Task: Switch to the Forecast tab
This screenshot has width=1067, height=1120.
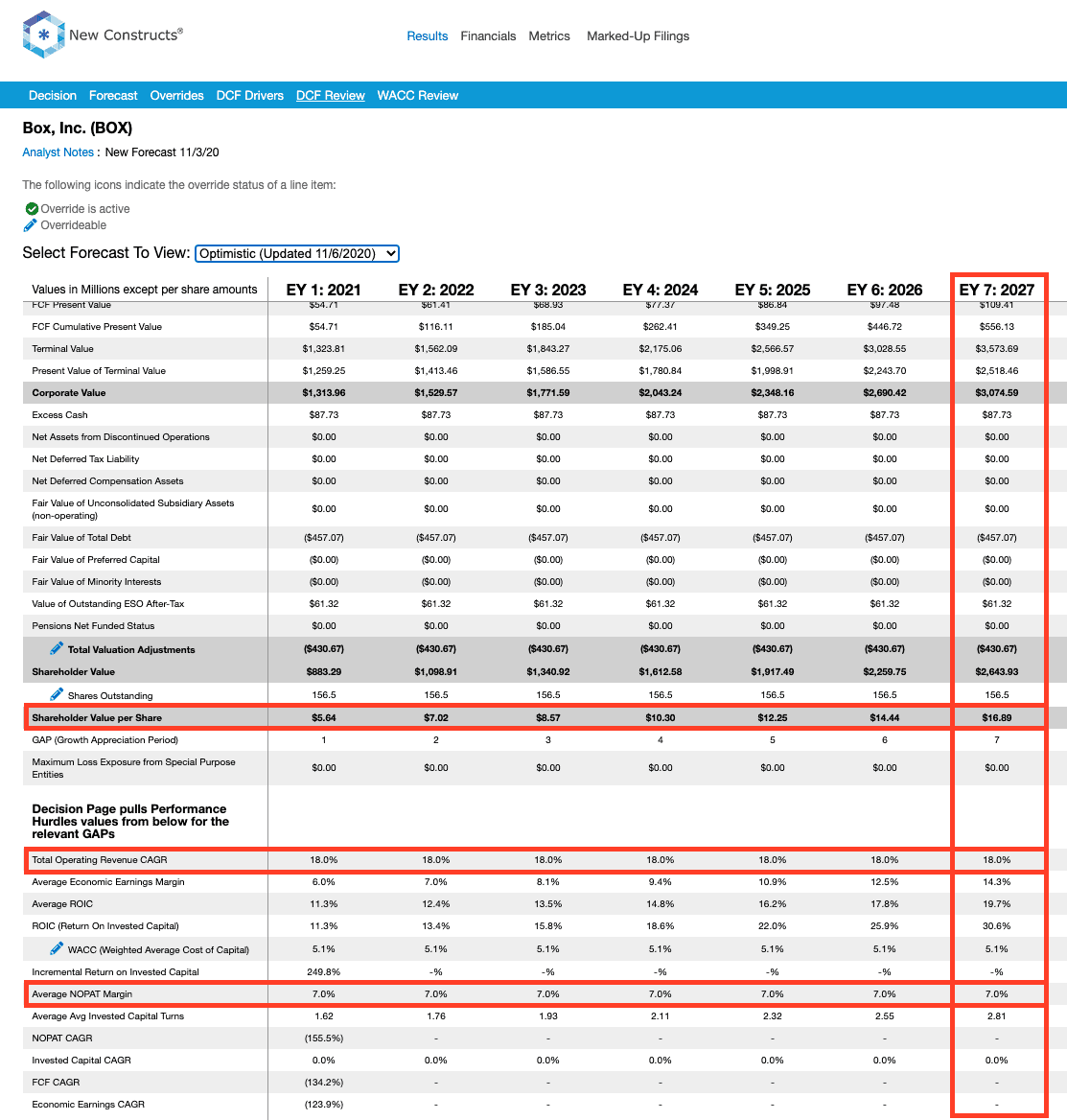Action: pyautogui.click(x=113, y=95)
